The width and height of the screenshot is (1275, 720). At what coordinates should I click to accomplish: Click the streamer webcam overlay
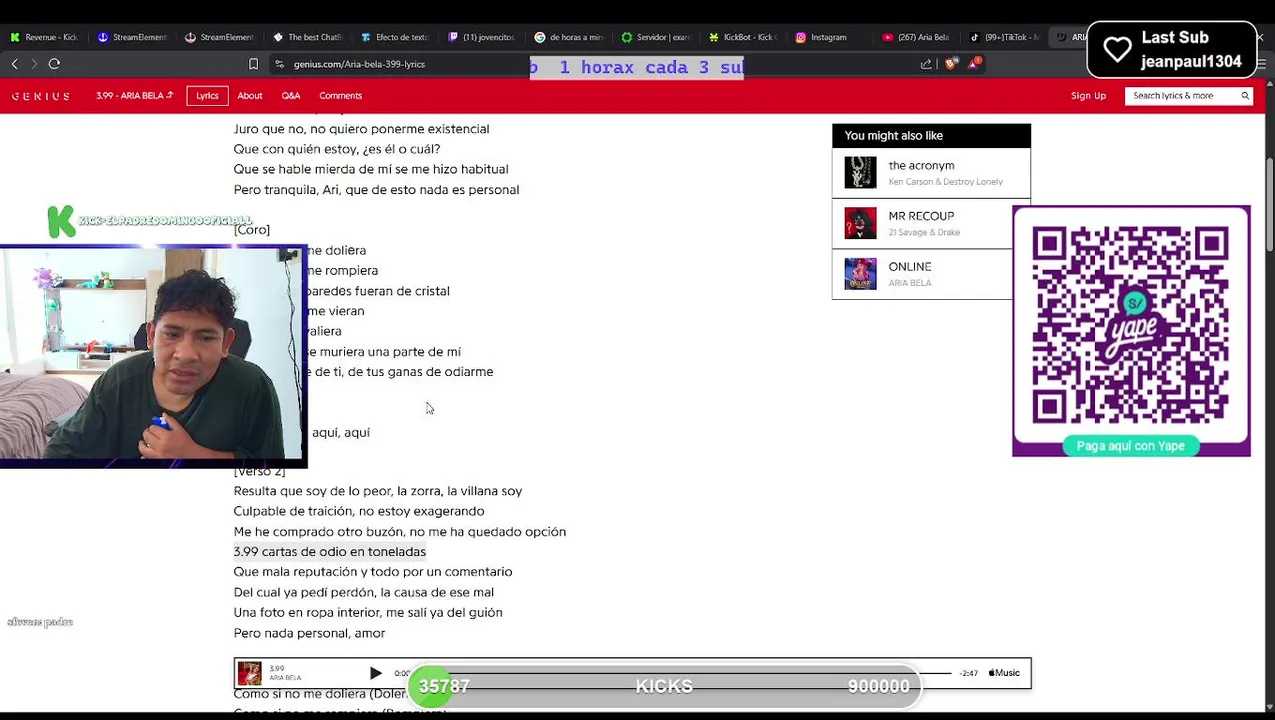[152, 355]
